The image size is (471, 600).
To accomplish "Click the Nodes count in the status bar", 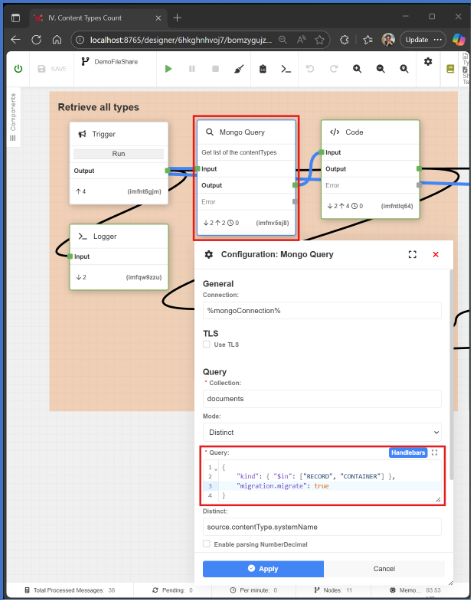I will 333,590.
